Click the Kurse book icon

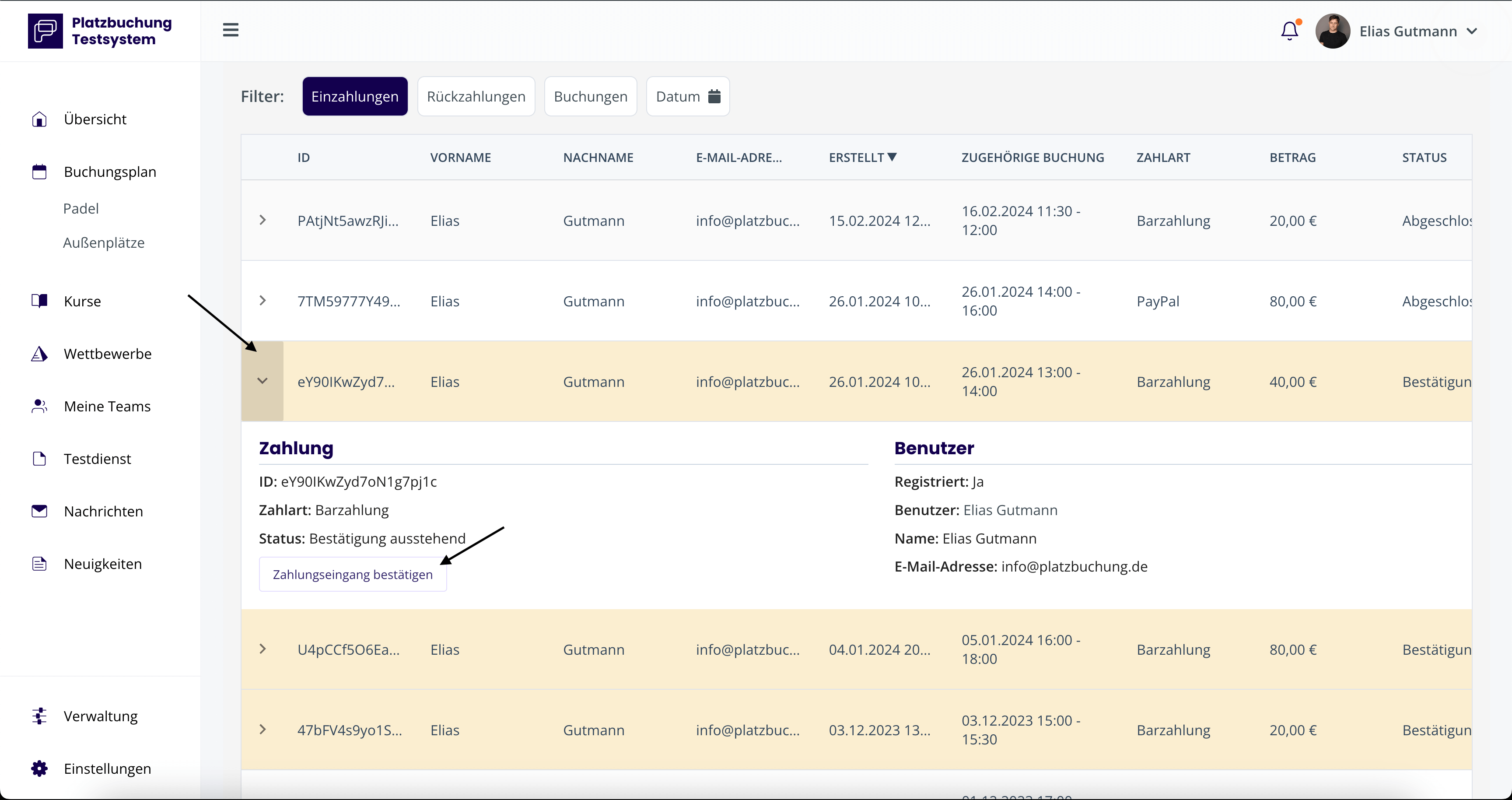[x=39, y=301]
